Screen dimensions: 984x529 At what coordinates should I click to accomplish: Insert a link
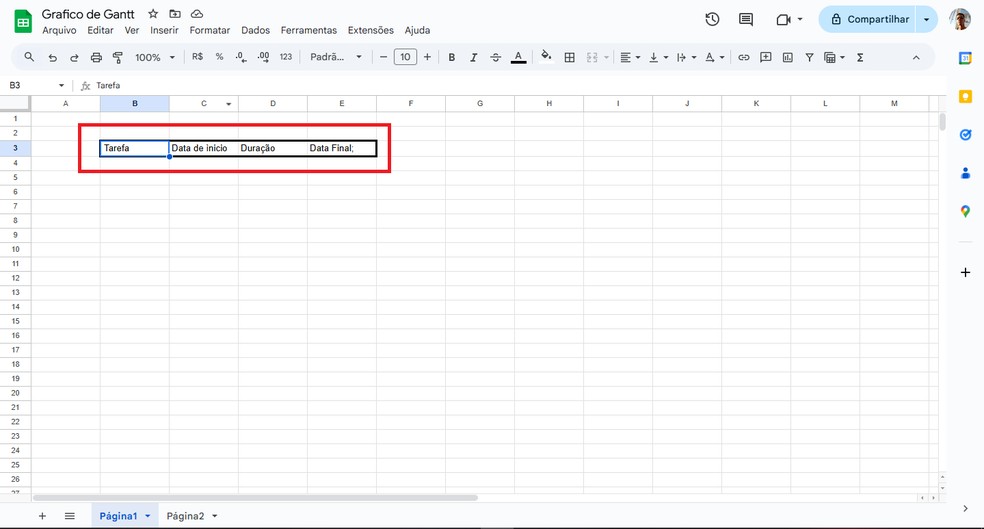click(744, 57)
